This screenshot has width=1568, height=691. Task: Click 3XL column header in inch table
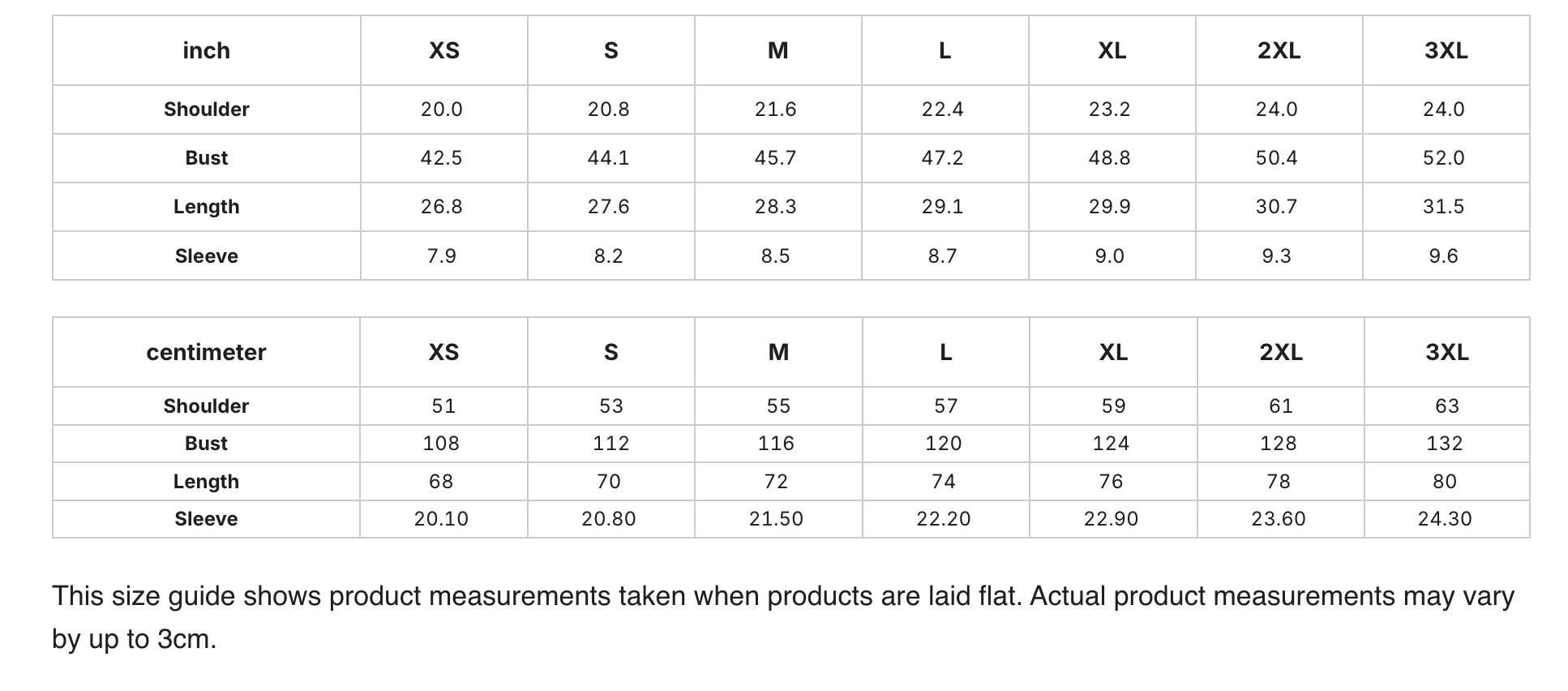tap(1446, 50)
